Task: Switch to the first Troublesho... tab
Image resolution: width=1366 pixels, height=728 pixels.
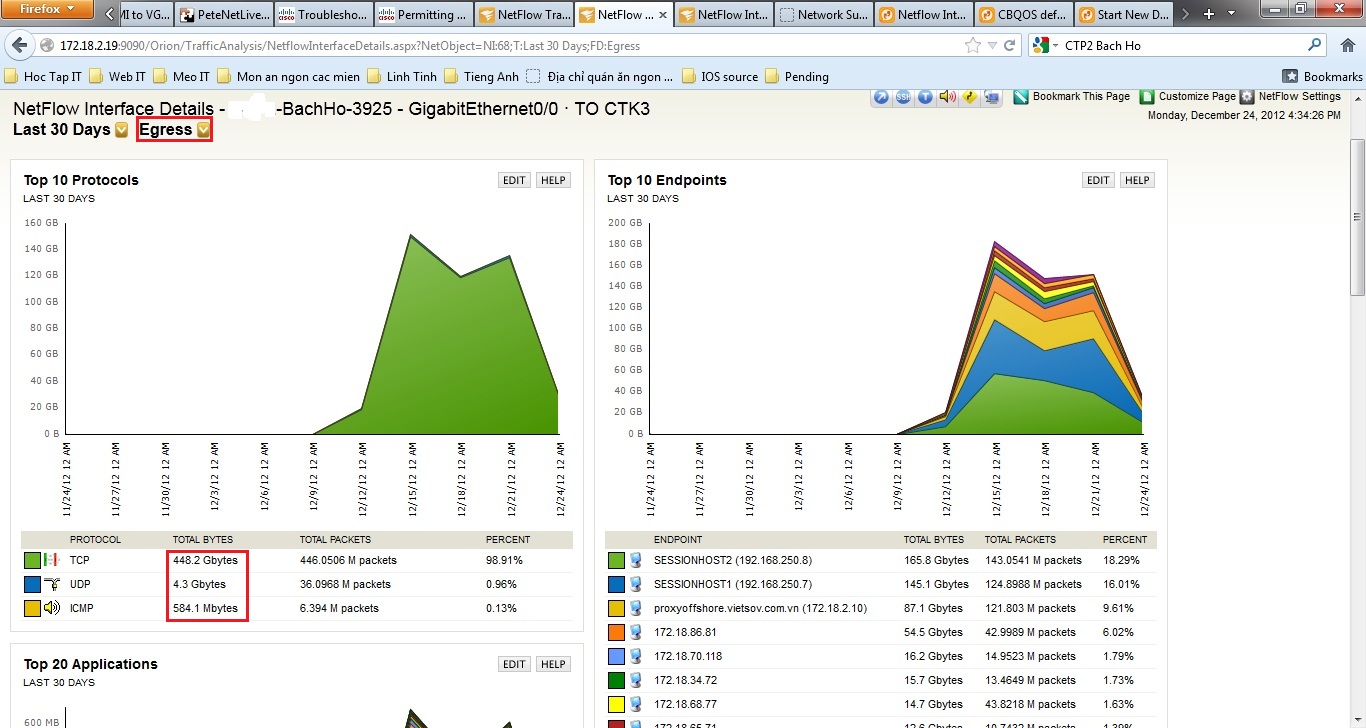Action: tap(322, 15)
